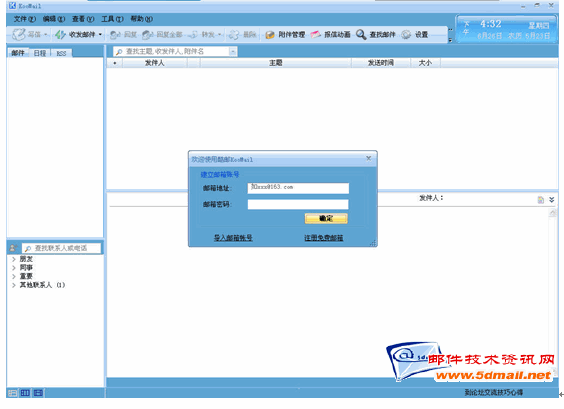Click the 报信动画 notification animation icon

[x=315, y=35]
